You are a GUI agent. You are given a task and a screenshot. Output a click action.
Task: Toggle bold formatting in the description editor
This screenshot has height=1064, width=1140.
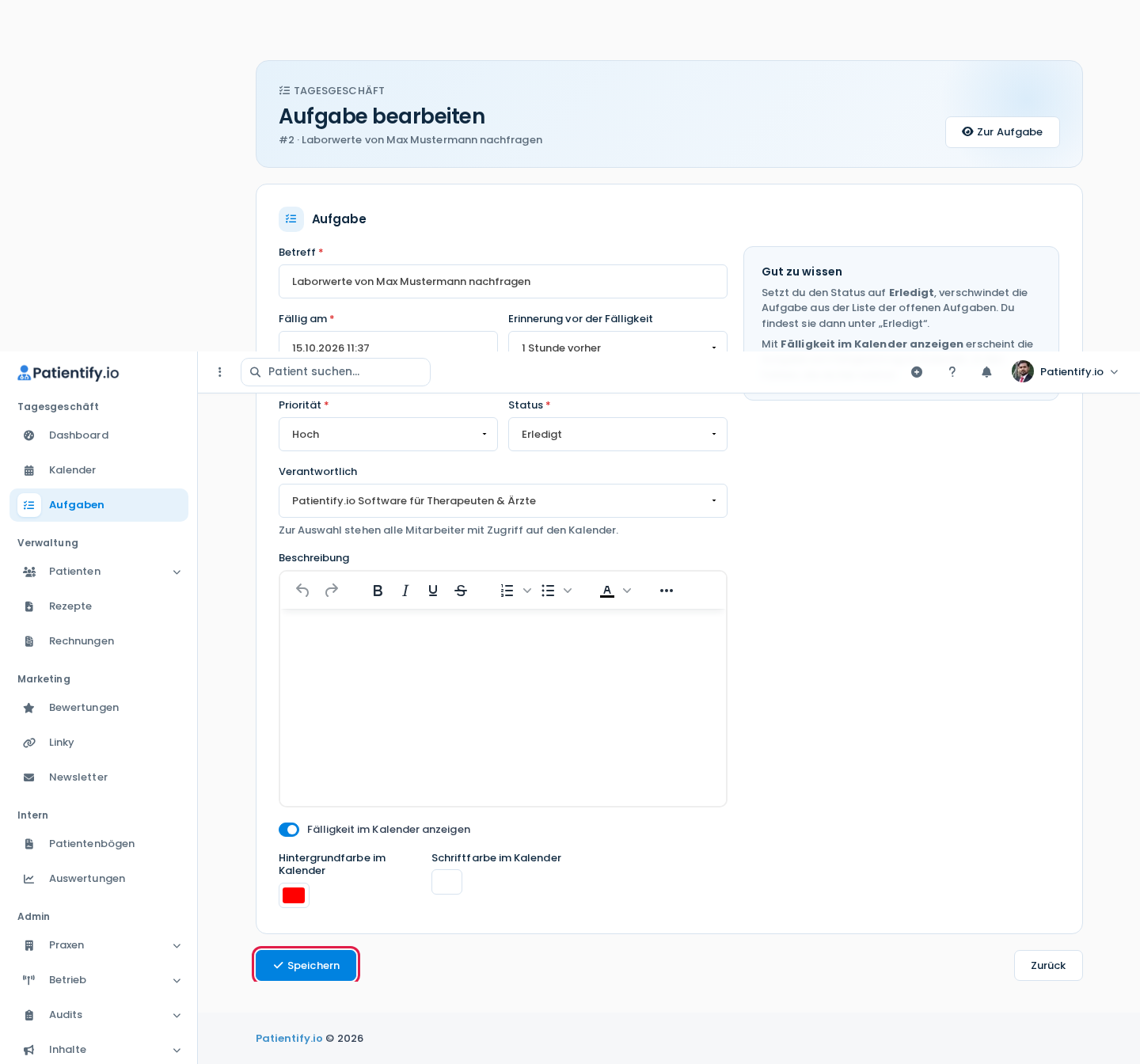[x=378, y=591]
